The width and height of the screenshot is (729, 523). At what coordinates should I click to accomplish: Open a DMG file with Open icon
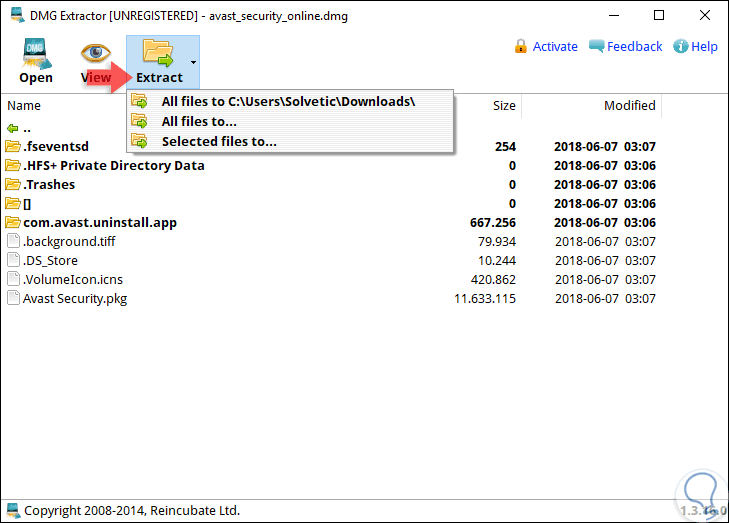pos(36,53)
